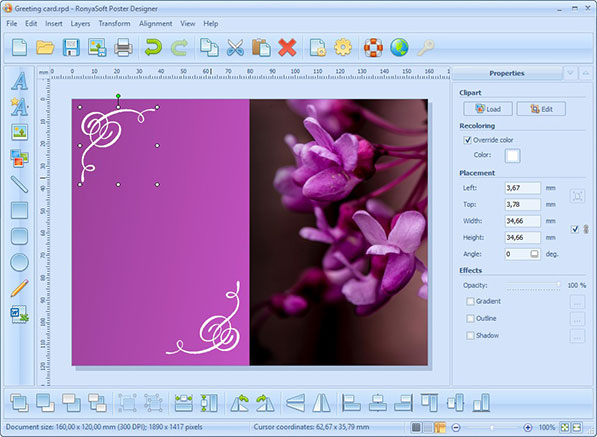This screenshot has height=437, width=597.
Task: Select the Line tool
Action: pyautogui.click(x=19, y=184)
